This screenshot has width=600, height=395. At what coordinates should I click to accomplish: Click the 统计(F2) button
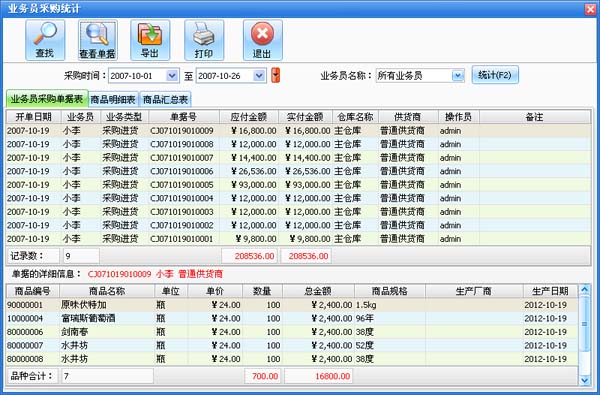click(x=495, y=75)
